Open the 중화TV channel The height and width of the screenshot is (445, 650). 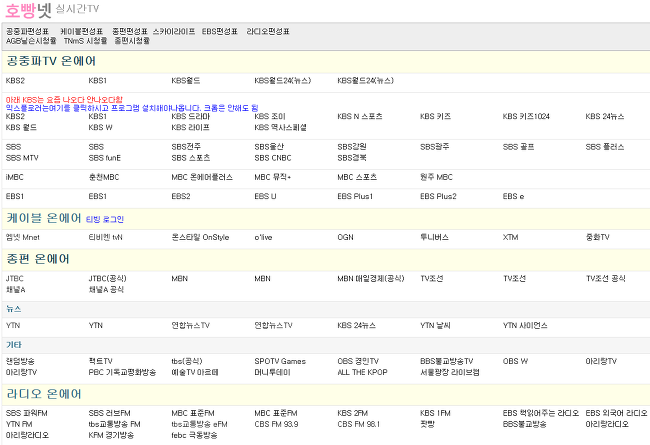pos(597,237)
